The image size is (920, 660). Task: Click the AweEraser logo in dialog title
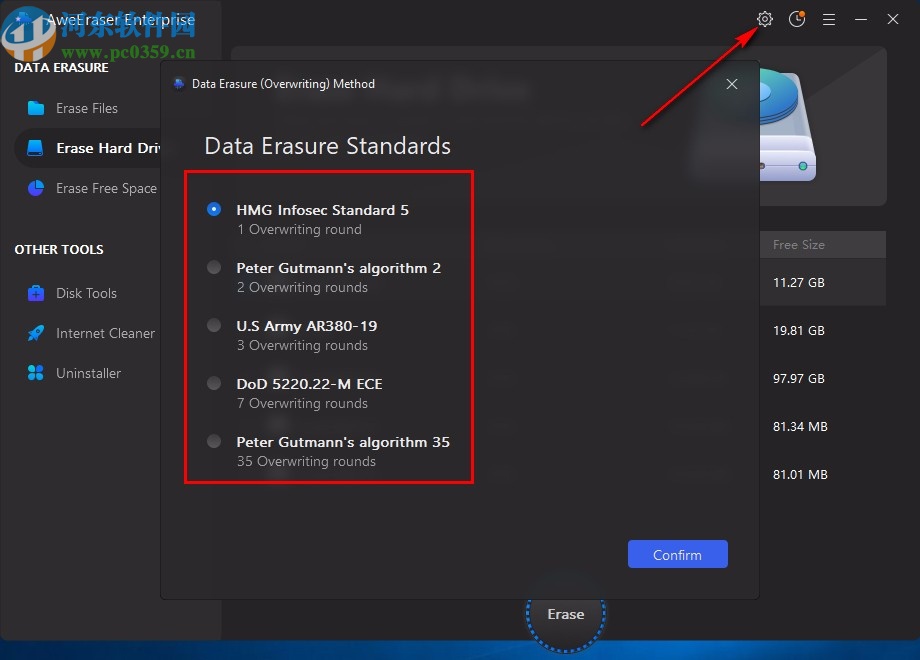pyautogui.click(x=179, y=84)
